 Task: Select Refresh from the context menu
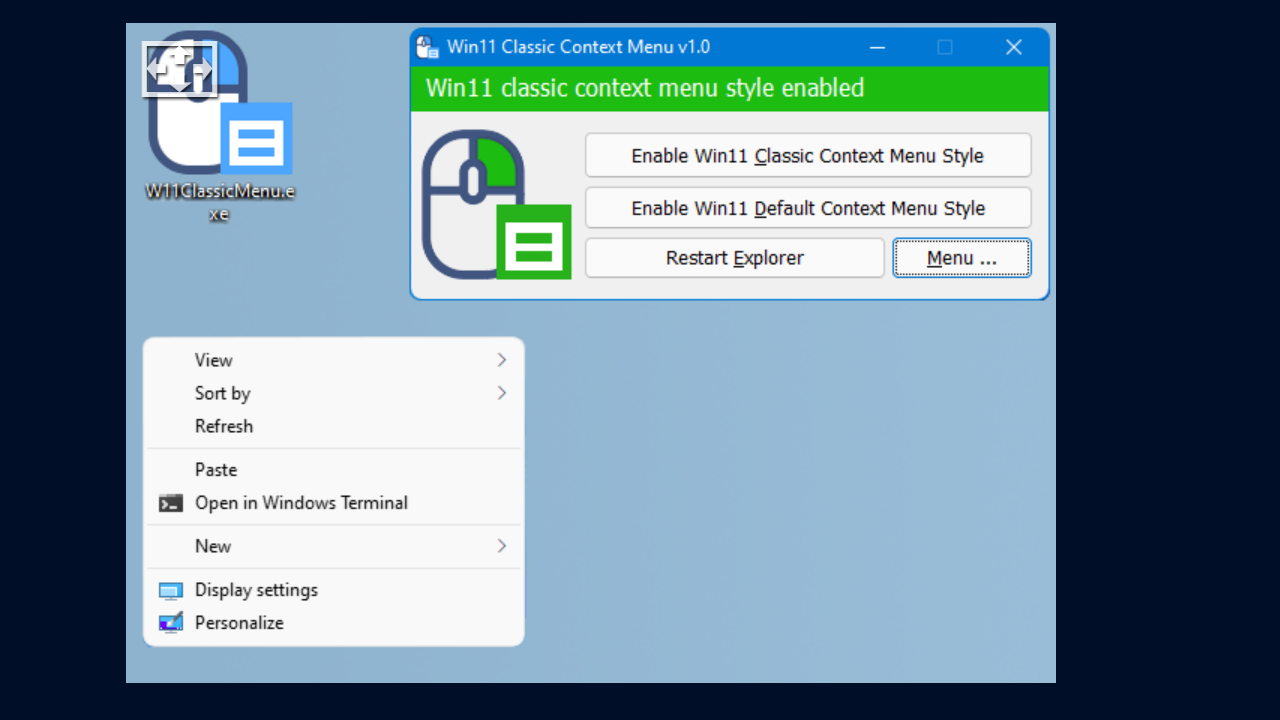(224, 426)
